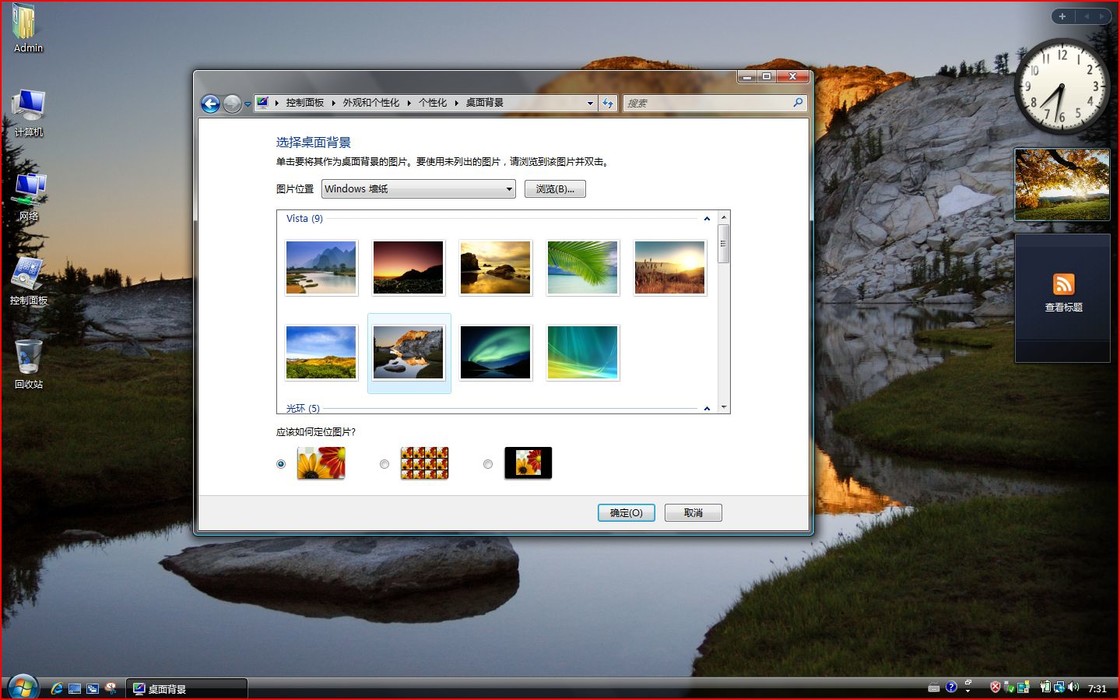Click the wallpaper list scroll down arrow
Viewport: 1120px width, 700px height.
tap(724, 407)
